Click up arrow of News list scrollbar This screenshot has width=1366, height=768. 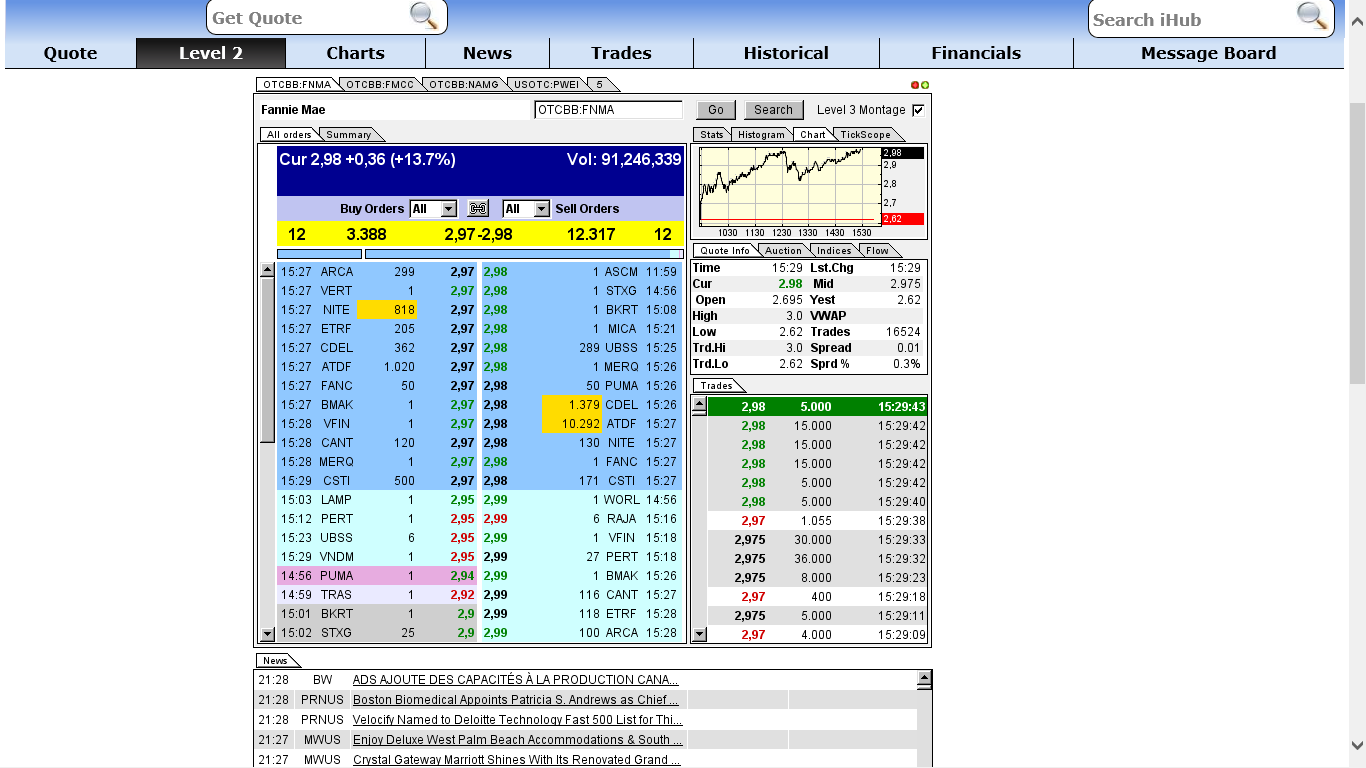[924, 679]
